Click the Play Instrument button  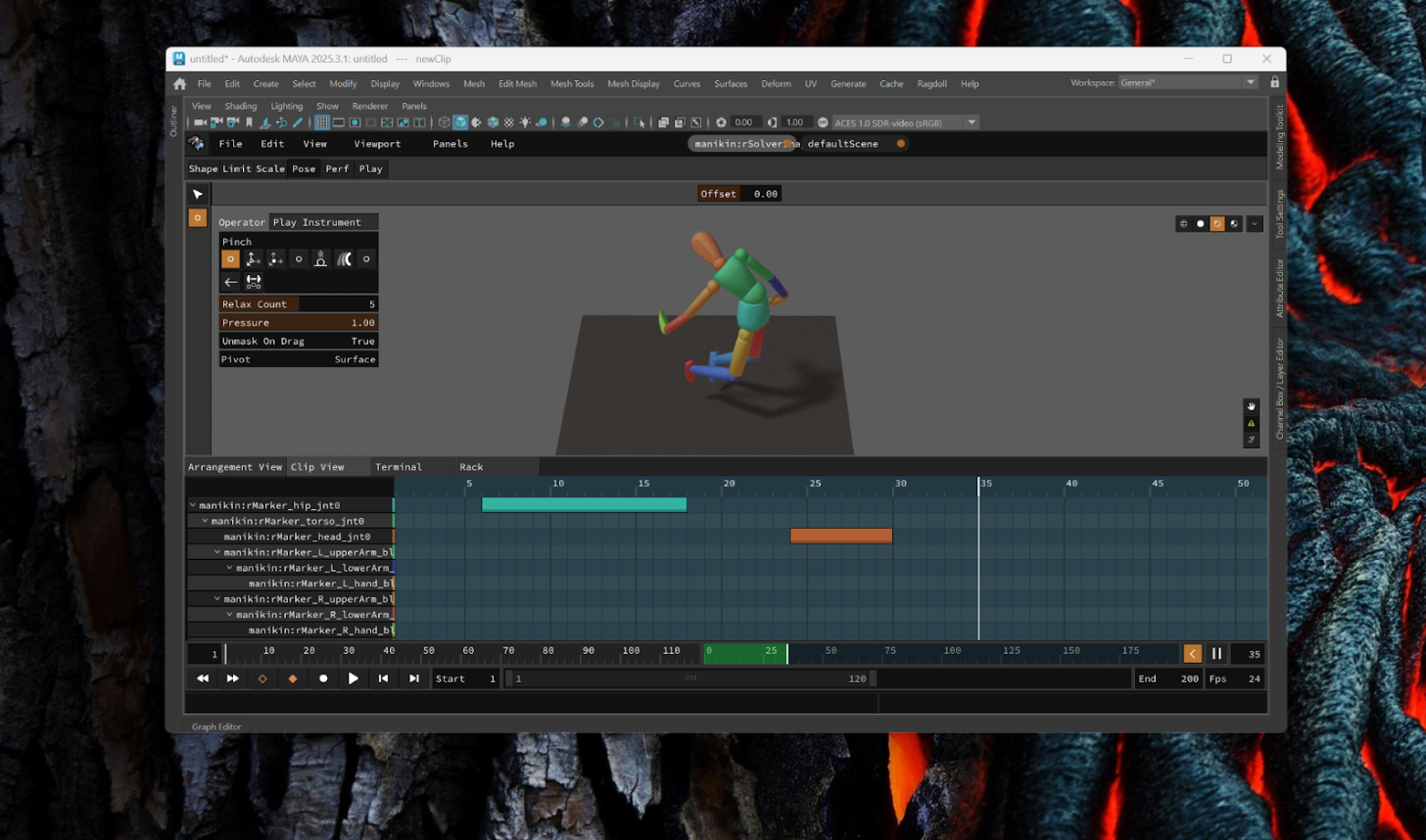[316, 222]
